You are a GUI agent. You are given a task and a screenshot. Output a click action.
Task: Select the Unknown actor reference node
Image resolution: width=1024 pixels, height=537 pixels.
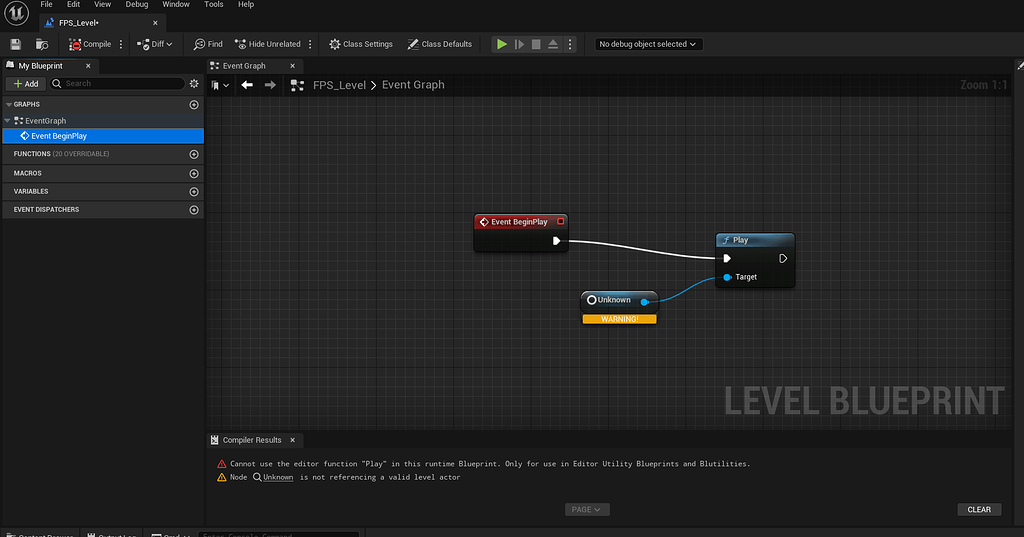pyautogui.click(x=618, y=301)
